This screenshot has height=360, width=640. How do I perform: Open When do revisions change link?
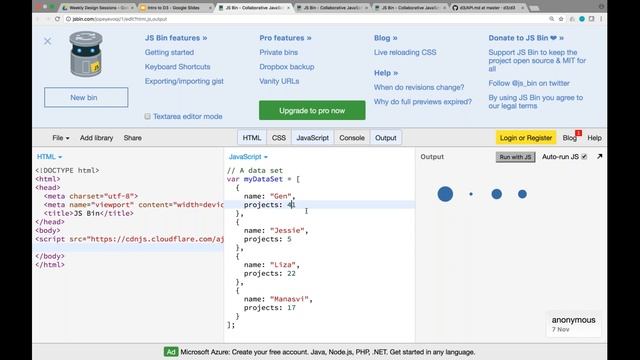click(x=419, y=87)
